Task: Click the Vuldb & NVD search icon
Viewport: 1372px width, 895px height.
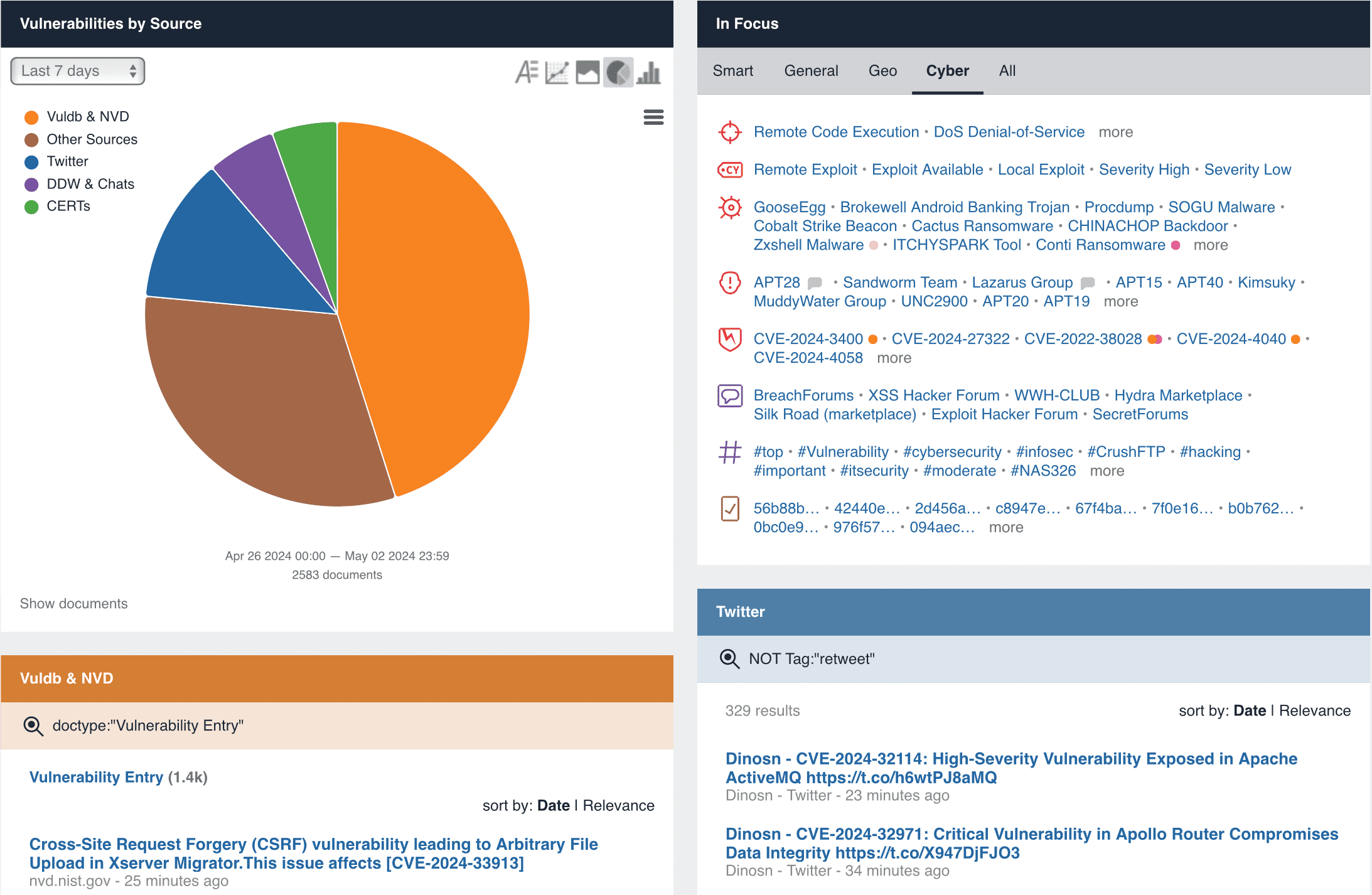Action: (33, 726)
